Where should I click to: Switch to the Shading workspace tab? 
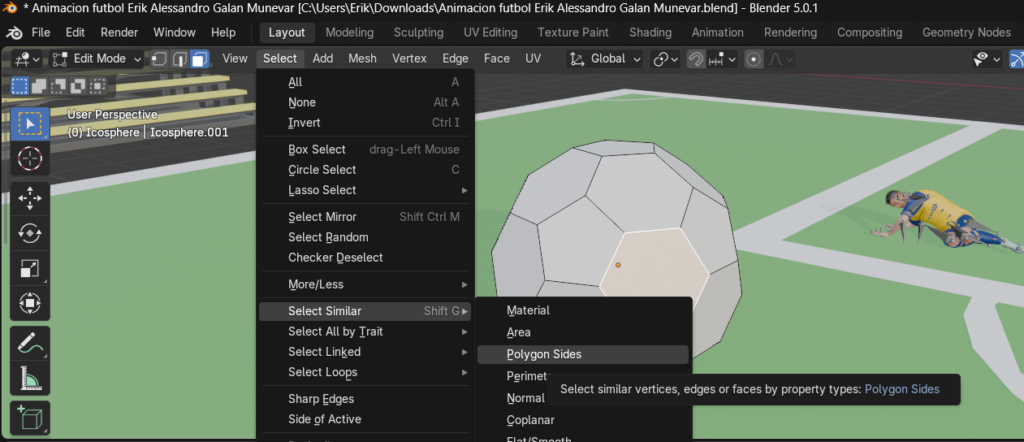(x=650, y=33)
